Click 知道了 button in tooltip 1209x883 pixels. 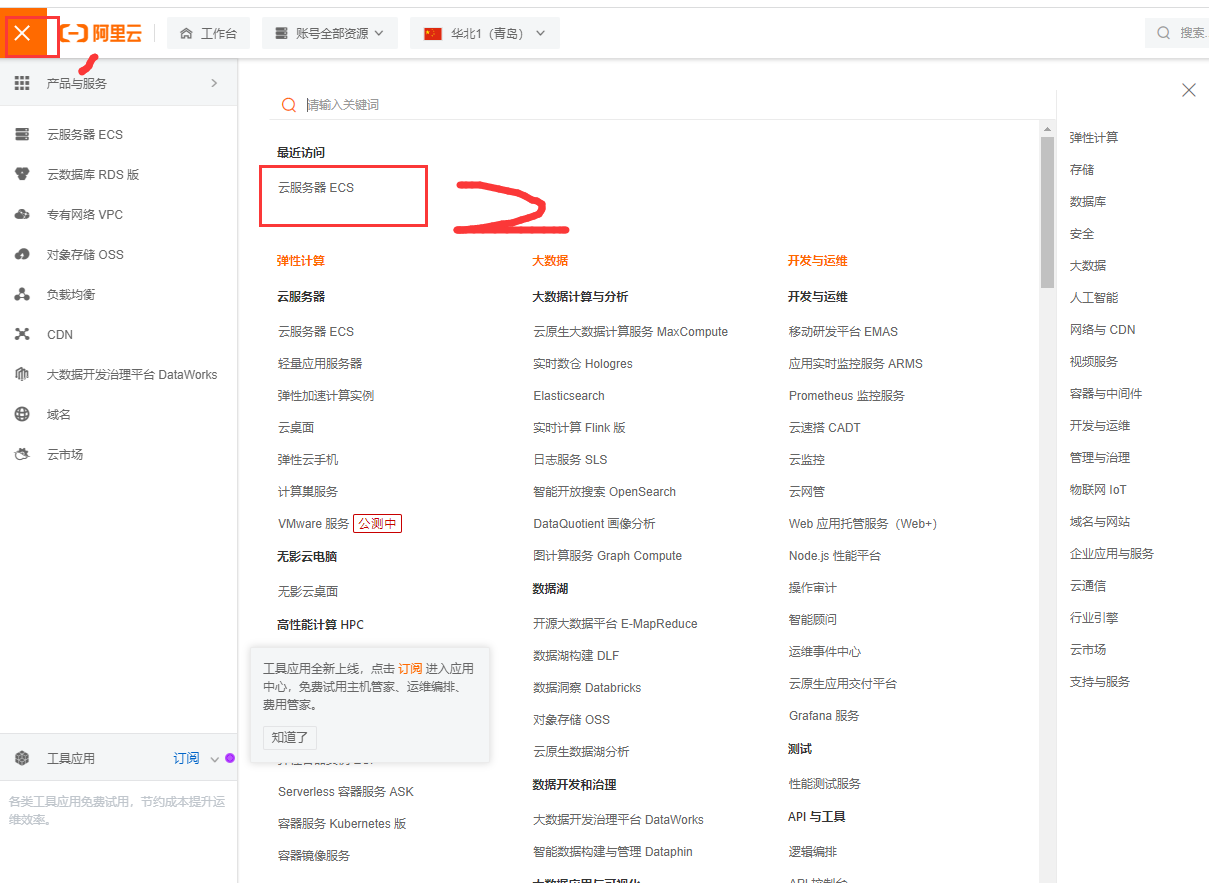pyautogui.click(x=290, y=738)
